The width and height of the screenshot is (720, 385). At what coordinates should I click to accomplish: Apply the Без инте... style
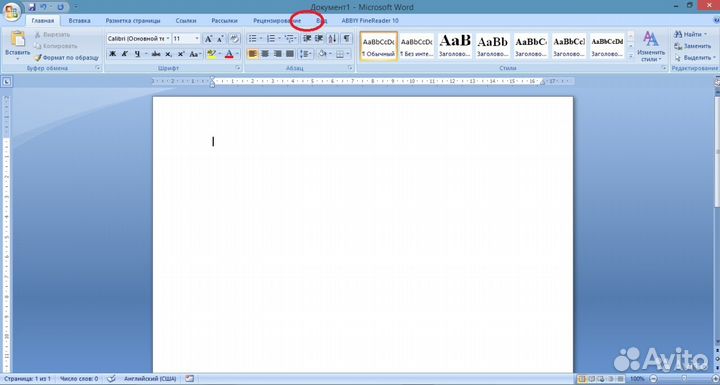(416, 46)
